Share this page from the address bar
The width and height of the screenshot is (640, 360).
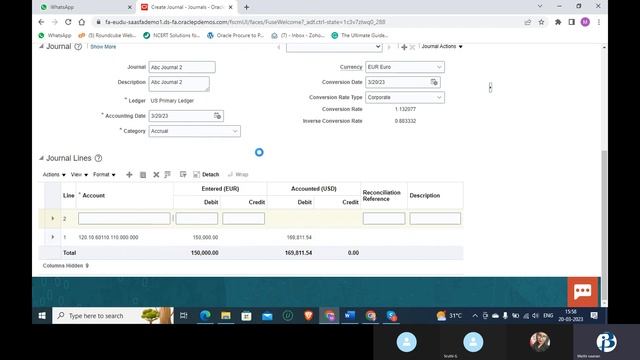(528, 22)
